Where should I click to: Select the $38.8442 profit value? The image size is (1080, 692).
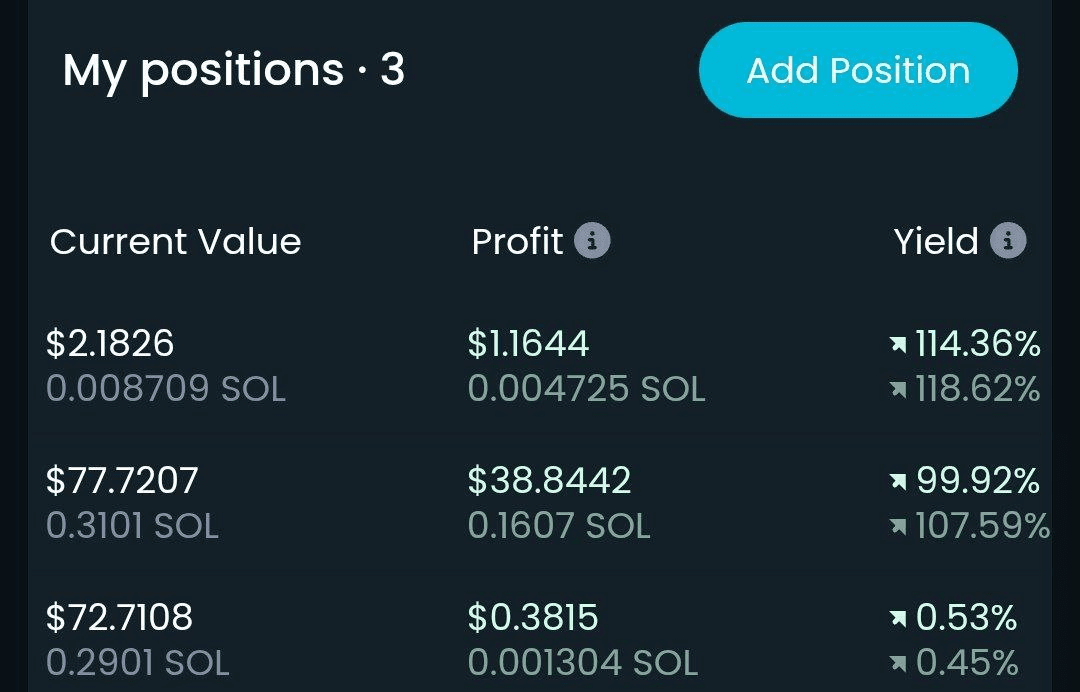(x=549, y=481)
